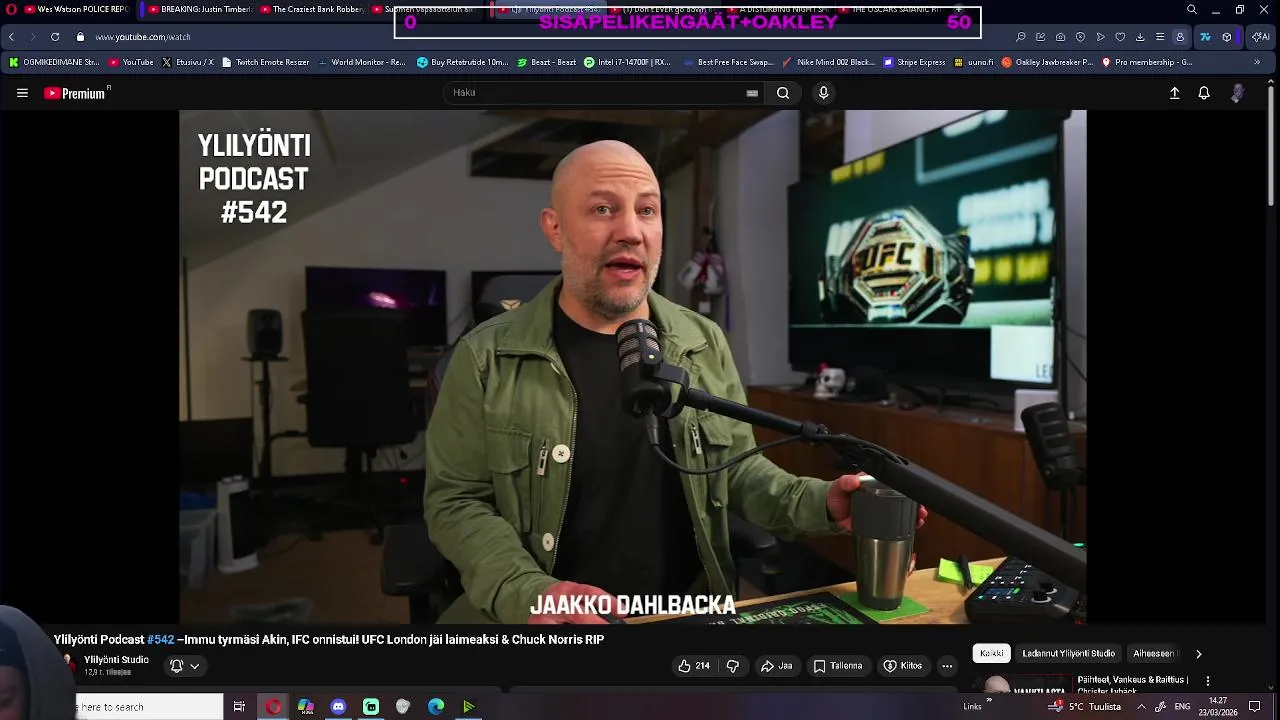The width and height of the screenshot is (1280, 720).
Task: Switch to Wes Watson POLICE REPORT tab
Action: coord(75,9)
